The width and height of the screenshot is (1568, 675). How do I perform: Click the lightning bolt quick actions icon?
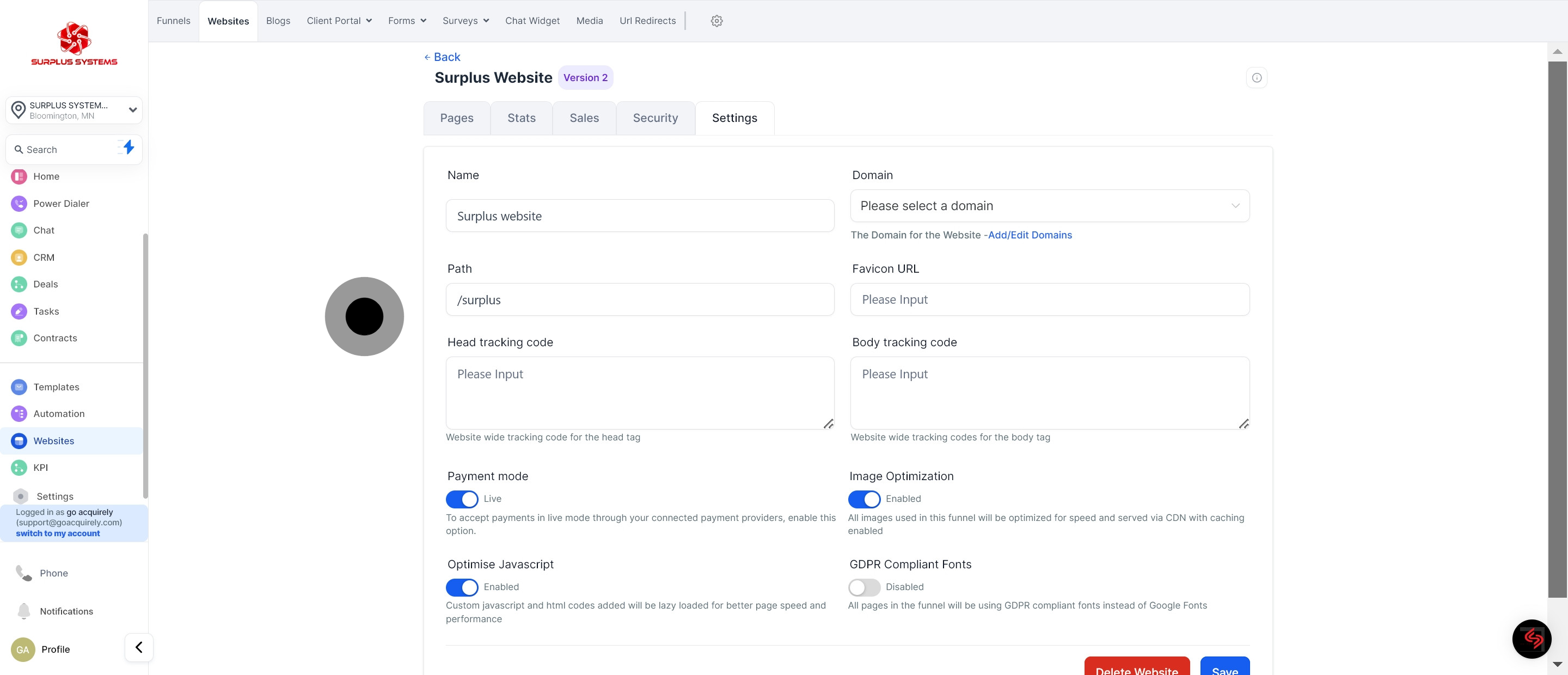pyautogui.click(x=128, y=148)
